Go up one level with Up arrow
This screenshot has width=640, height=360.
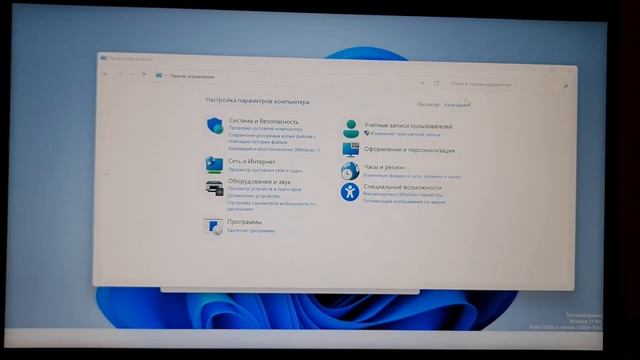(143, 75)
